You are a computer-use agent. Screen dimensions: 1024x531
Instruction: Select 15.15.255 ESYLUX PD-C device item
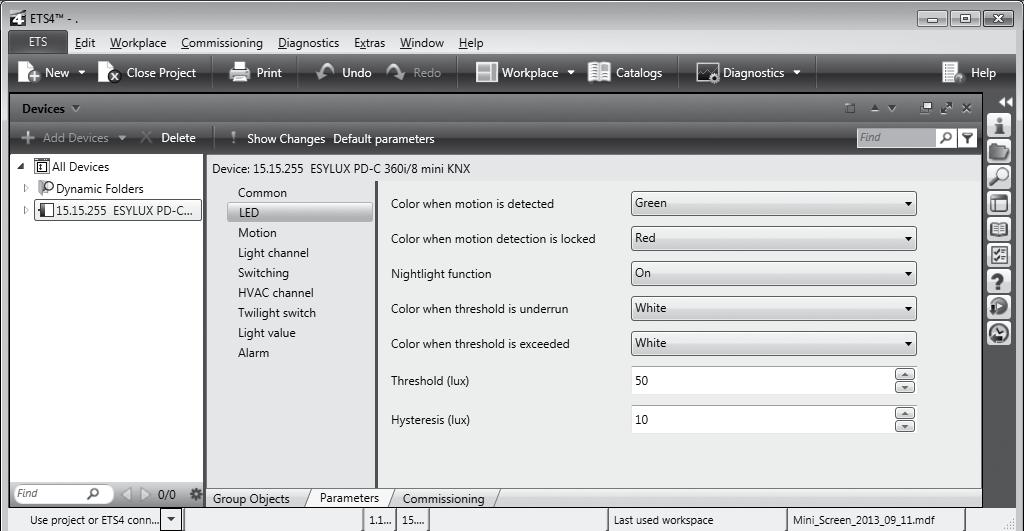118,210
